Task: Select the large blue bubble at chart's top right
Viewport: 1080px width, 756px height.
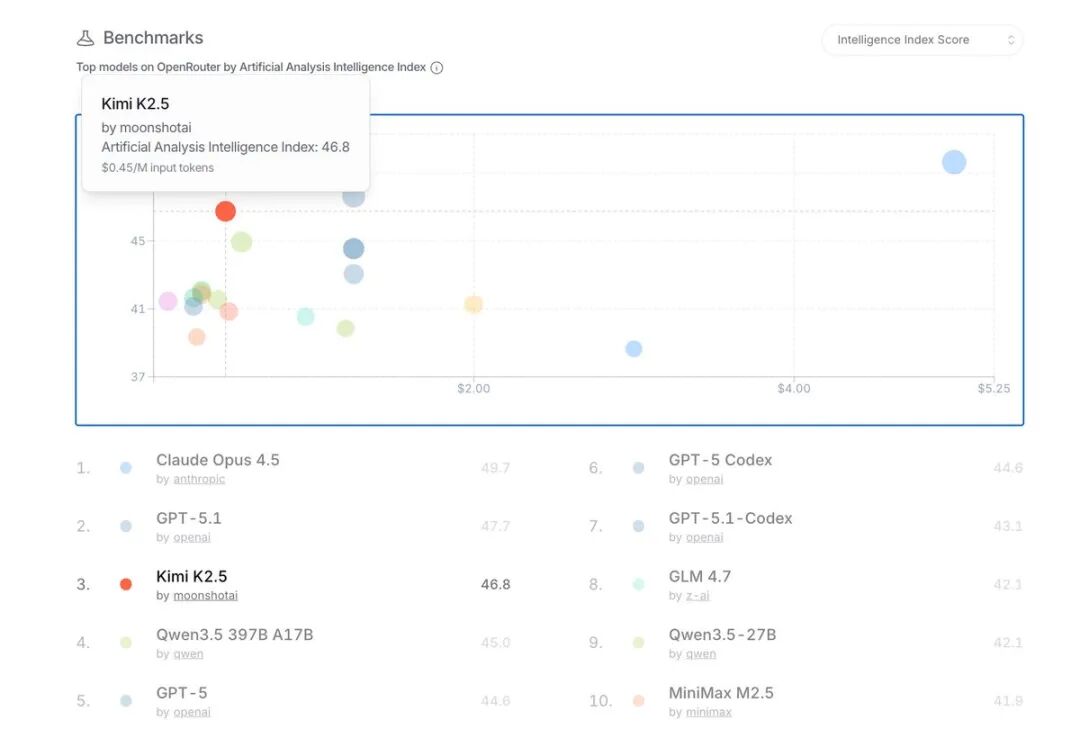Action: pyautogui.click(x=954, y=162)
